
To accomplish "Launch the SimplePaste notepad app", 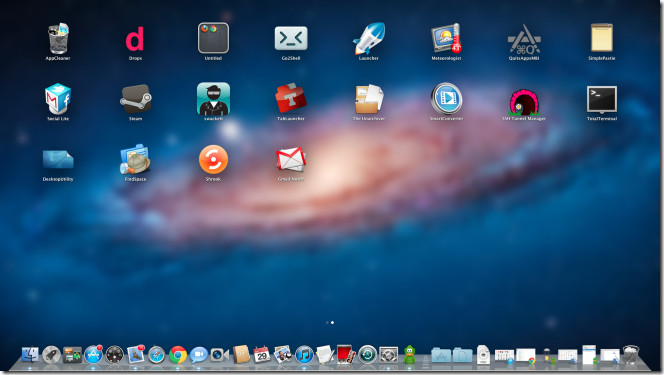I will click(602, 38).
